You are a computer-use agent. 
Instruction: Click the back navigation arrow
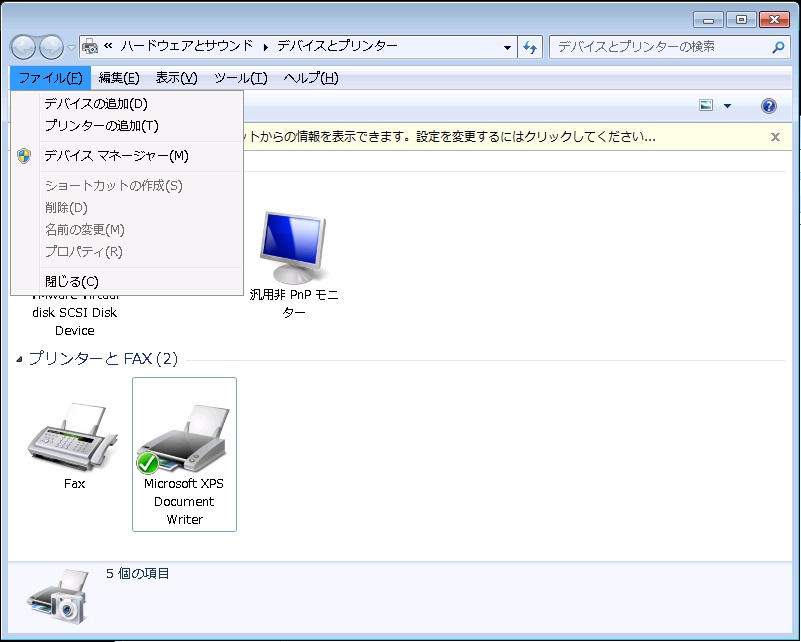click(24, 47)
